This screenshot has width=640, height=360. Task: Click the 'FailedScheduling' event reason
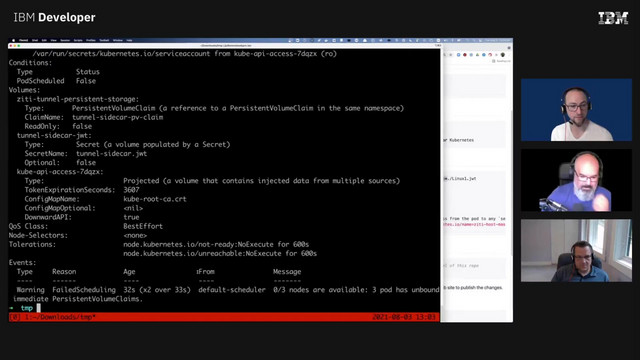84,290
